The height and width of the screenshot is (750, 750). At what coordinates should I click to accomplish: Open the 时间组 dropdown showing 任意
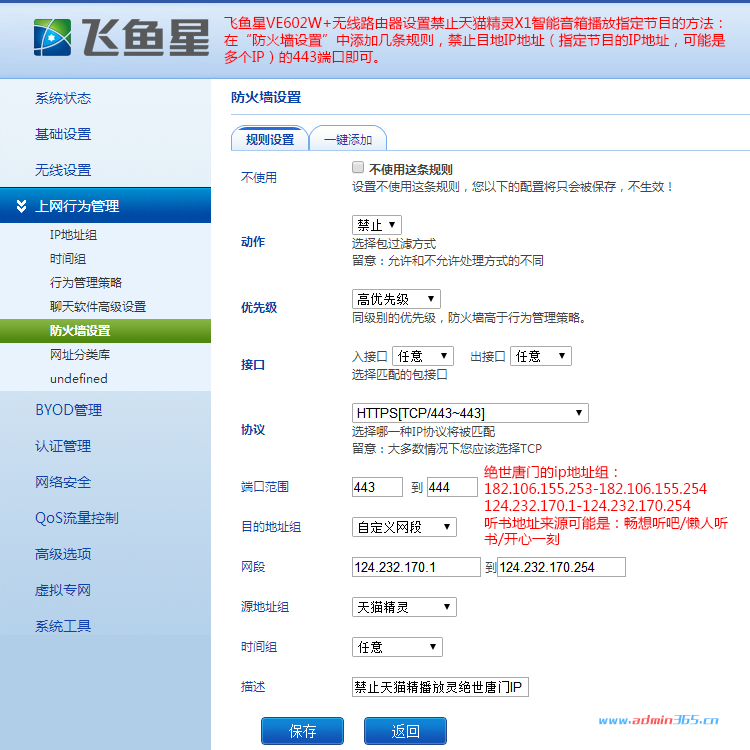pos(397,647)
